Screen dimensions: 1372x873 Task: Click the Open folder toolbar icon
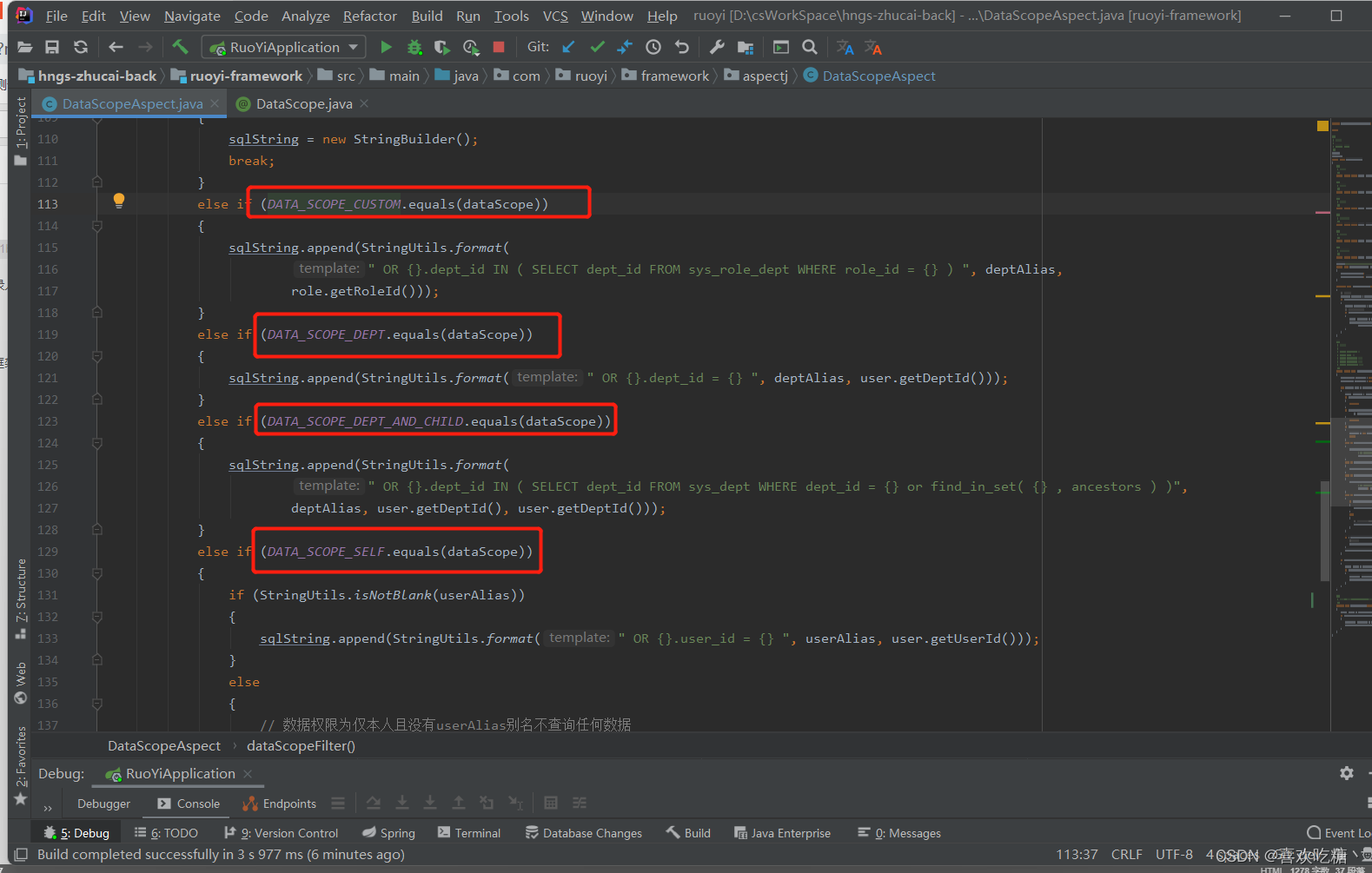click(x=24, y=47)
